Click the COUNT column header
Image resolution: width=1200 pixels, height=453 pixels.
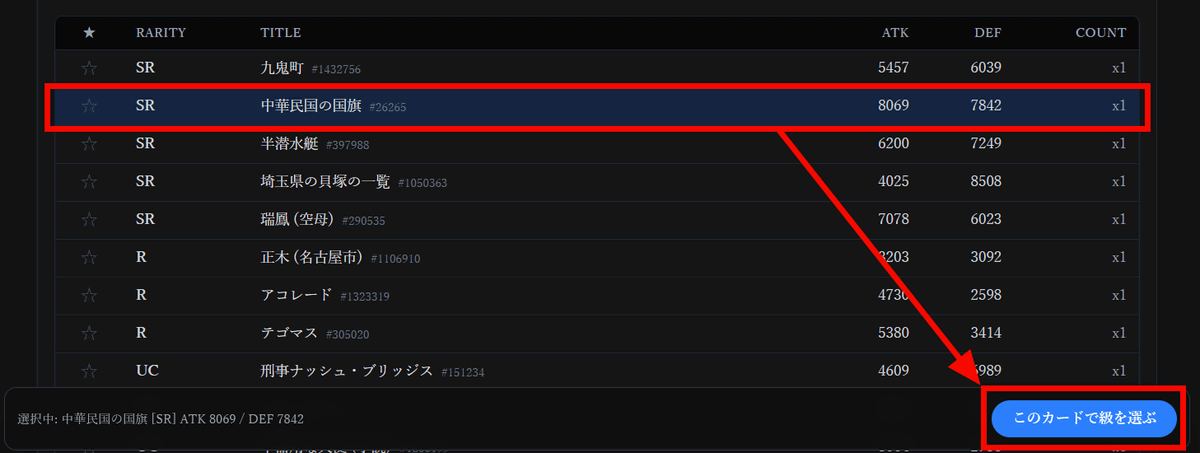(x=1101, y=33)
